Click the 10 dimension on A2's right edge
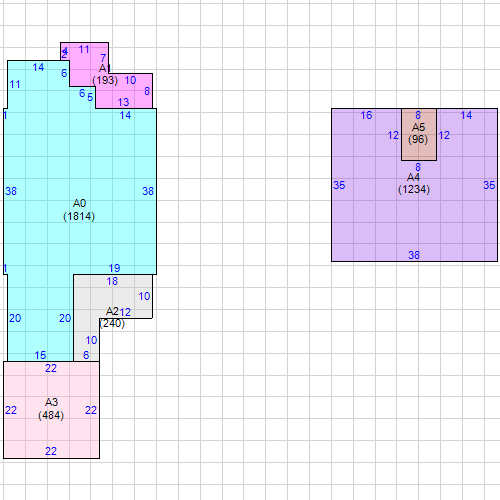Viewport: 500px width, 500px height. click(144, 296)
